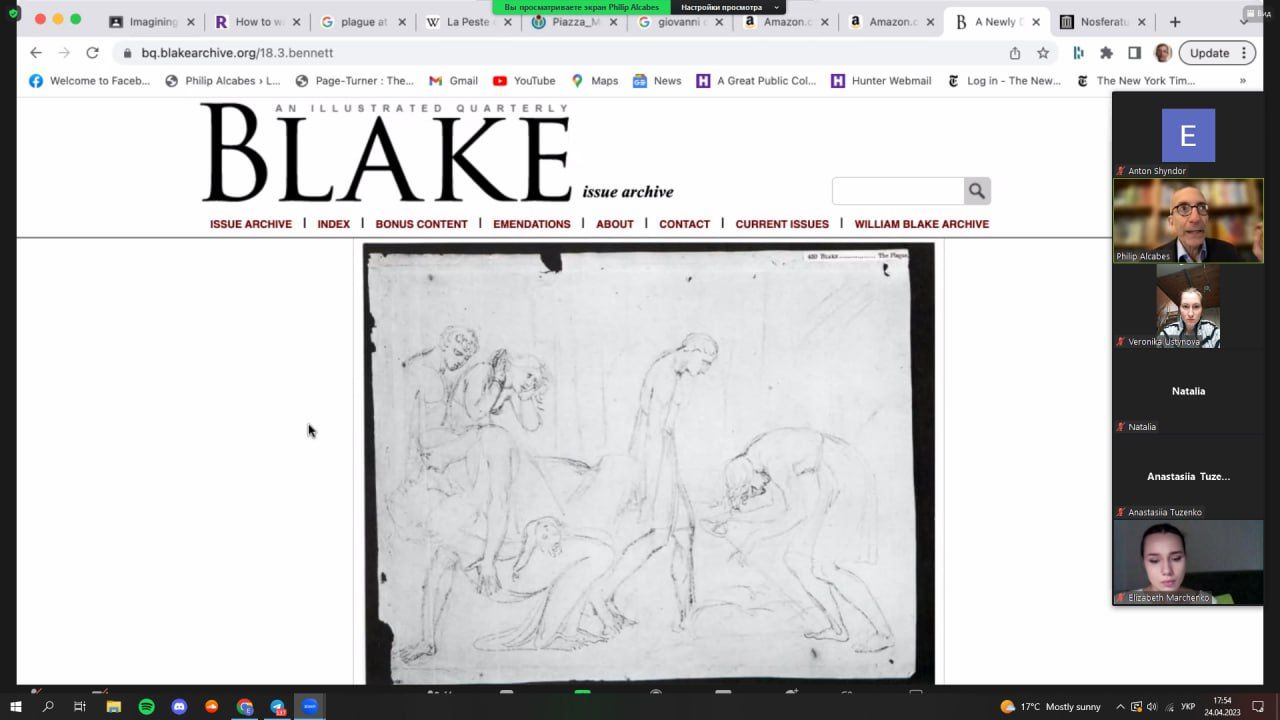Screen dimensions: 1280x720
Task: Close the Imagining tab
Action: pos(191,22)
